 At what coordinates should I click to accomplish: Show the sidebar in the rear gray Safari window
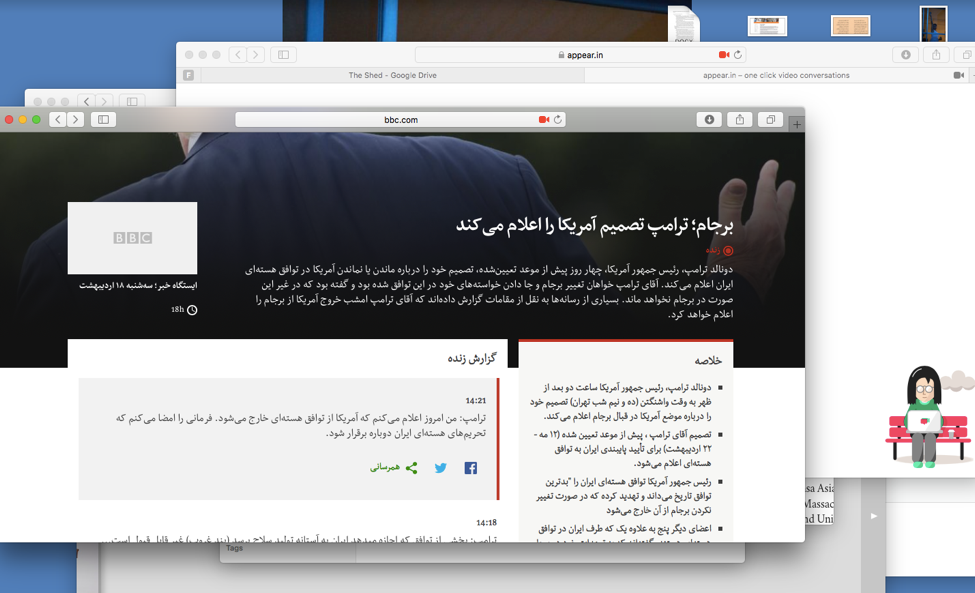132,101
